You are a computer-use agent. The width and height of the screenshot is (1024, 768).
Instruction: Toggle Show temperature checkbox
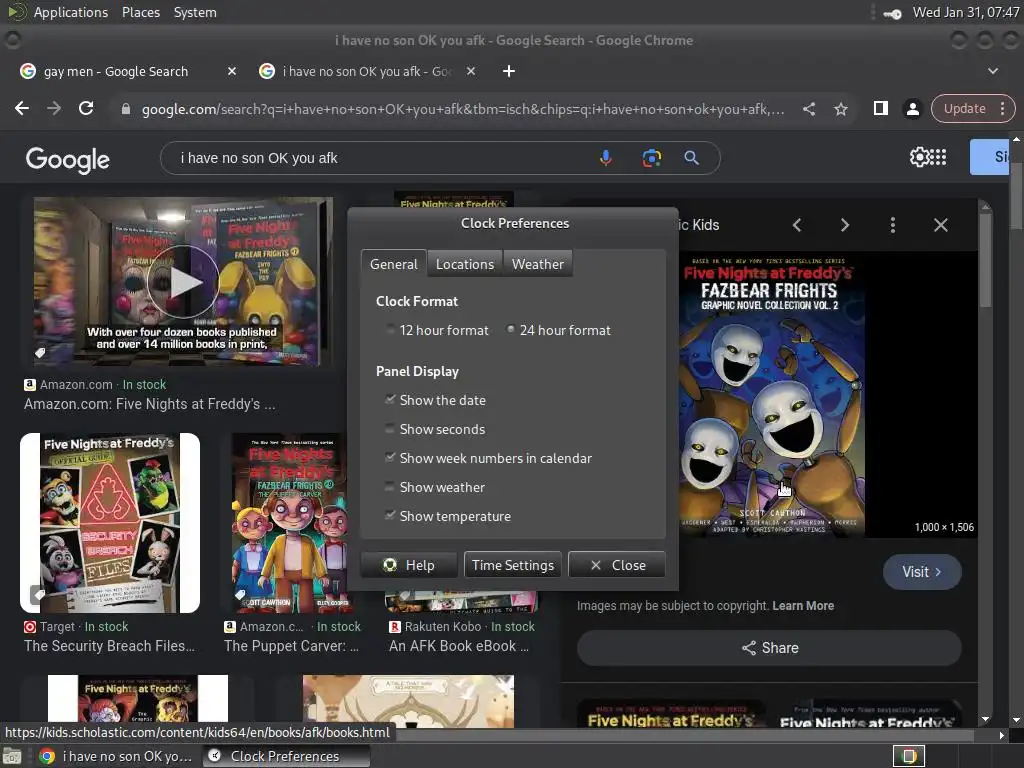(x=448, y=516)
